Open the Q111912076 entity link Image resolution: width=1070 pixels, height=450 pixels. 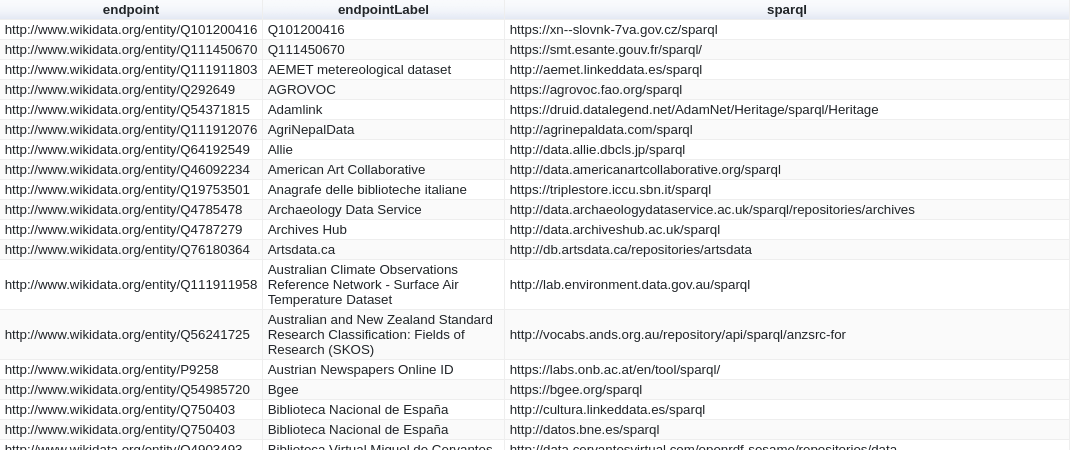[x=130, y=129]
